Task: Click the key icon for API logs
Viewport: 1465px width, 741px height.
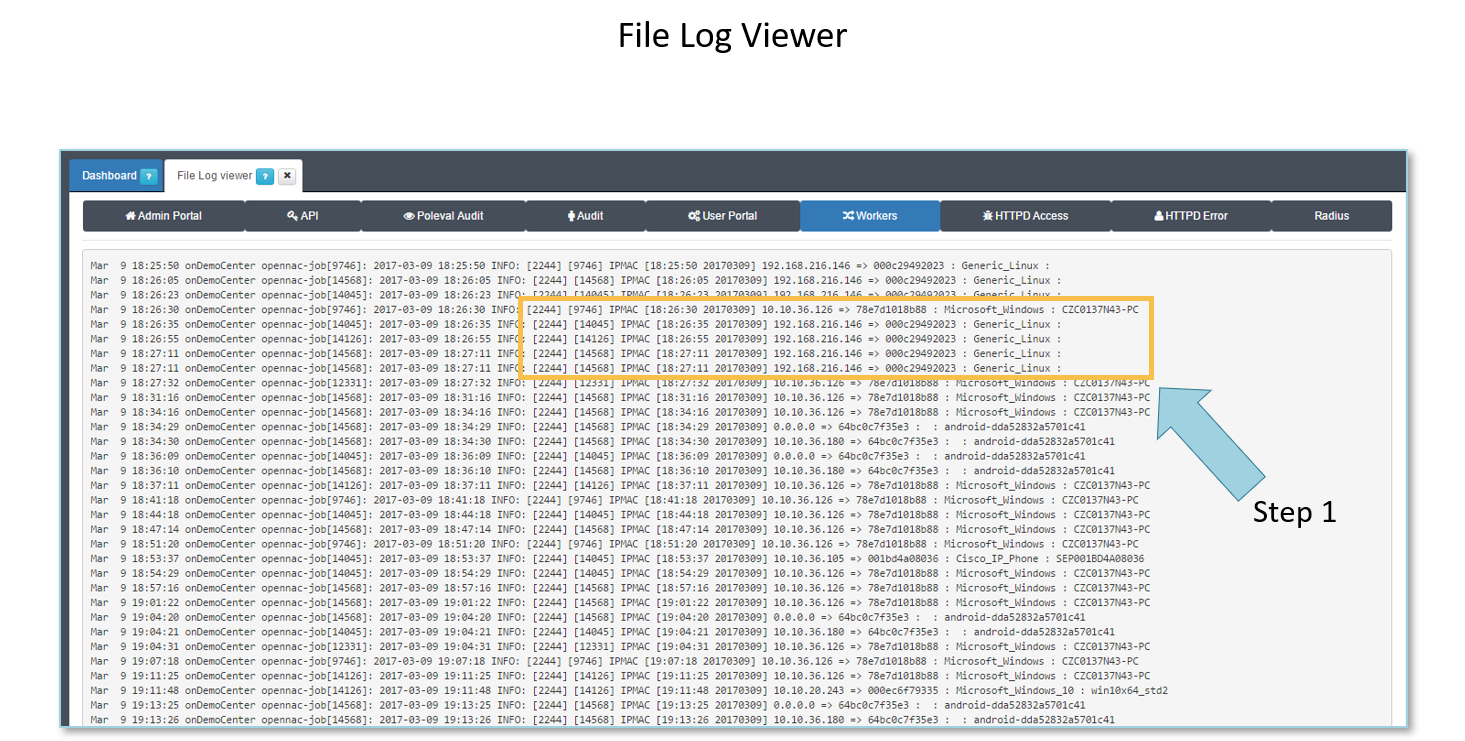Action: click(292, 216)
